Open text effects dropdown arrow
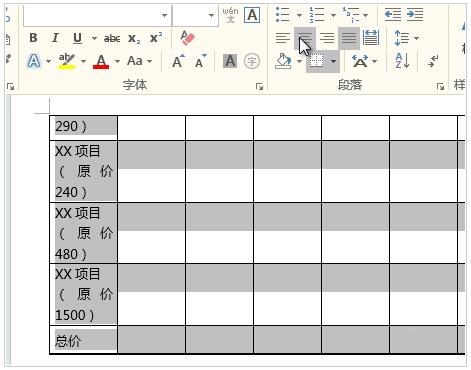 (x=49, y=61)
